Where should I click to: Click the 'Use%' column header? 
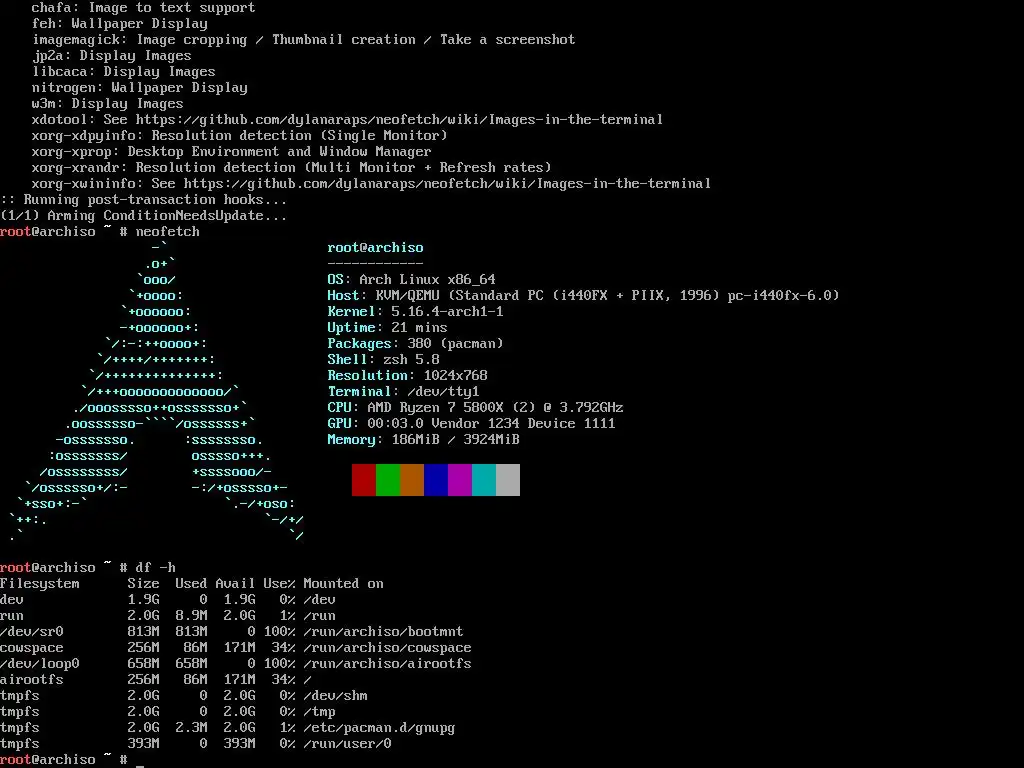click(x=280, y=583)
